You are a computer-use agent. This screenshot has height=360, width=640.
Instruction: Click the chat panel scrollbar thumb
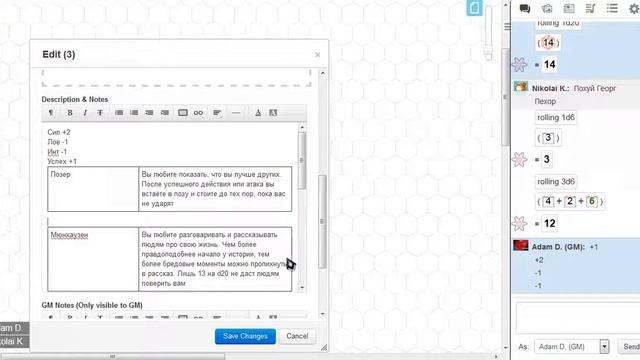click(x=505, y=97)
